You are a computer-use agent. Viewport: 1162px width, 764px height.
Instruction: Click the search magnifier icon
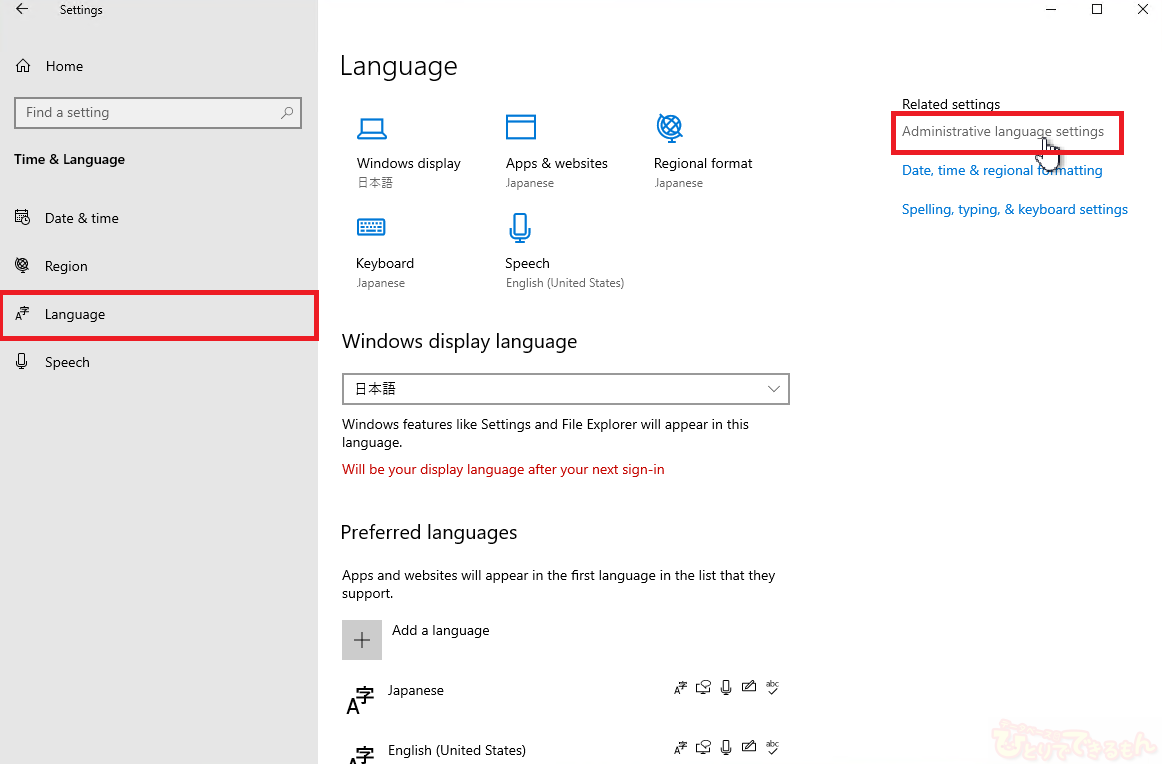click(287, 113)
